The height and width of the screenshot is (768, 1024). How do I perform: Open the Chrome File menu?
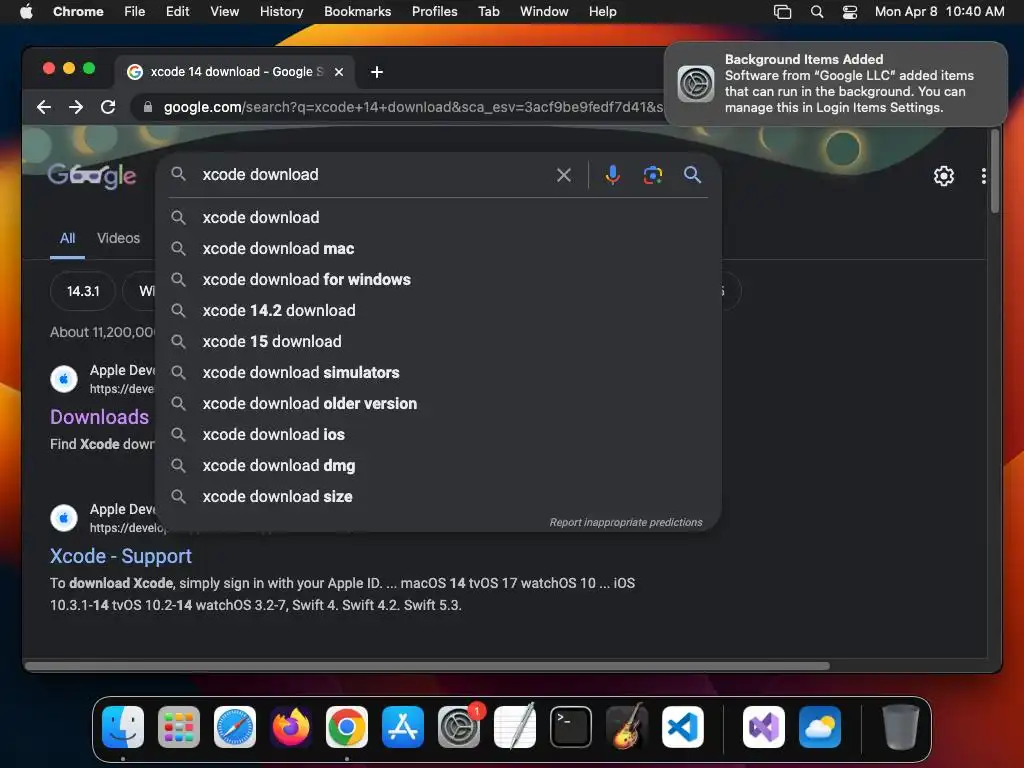click(135, 12)
